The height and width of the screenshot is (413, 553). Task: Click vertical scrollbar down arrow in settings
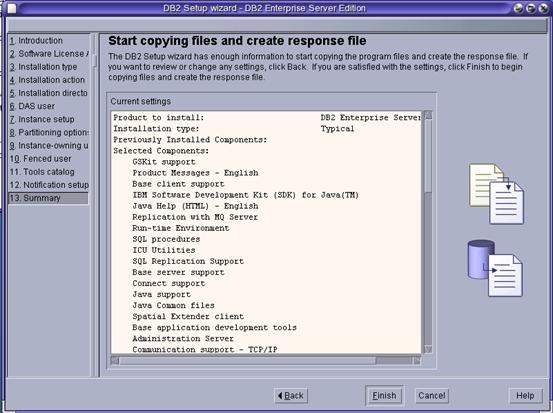pos(428,350)
